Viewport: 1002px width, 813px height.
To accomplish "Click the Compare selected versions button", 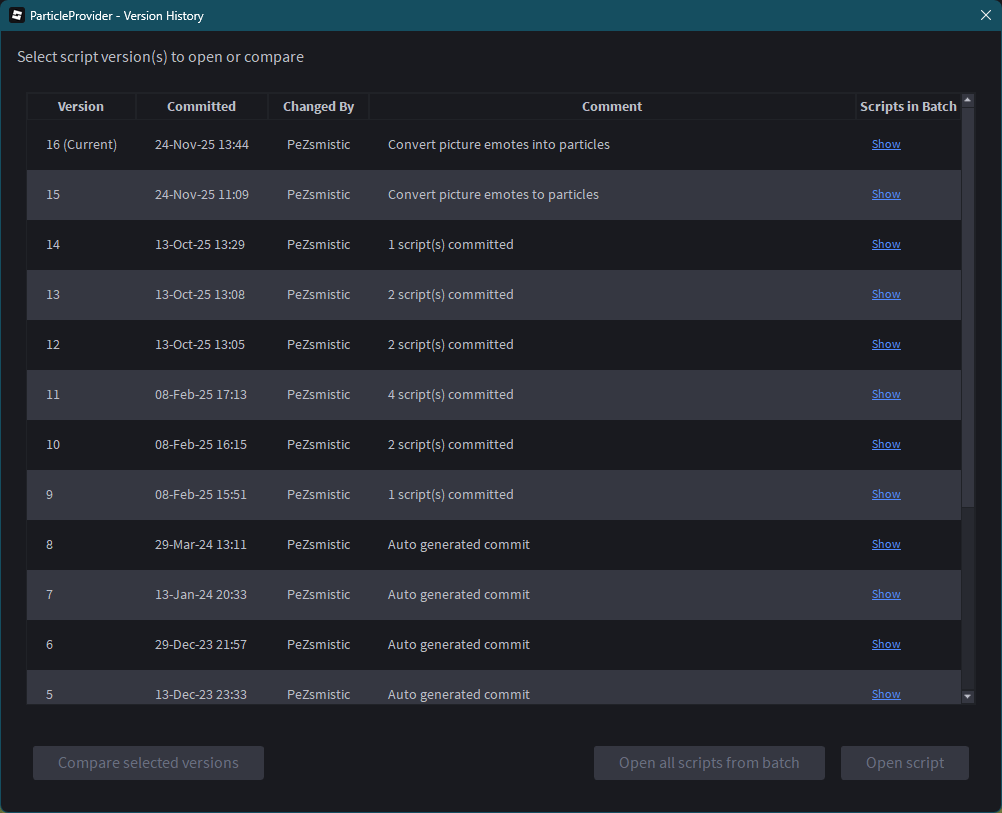I will 148,763.
